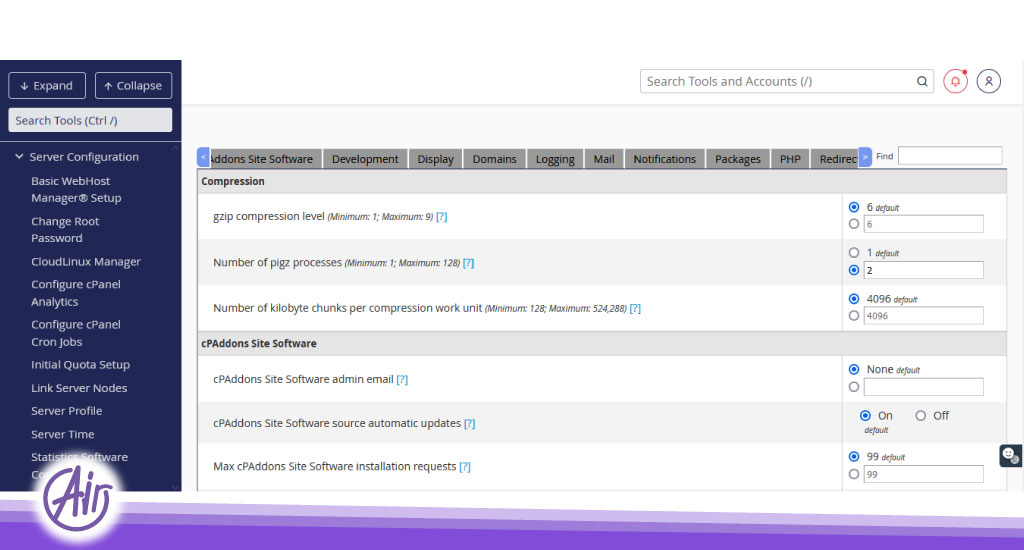Select custom max installation requests radio
The height and width of the screenshot is (550, 1024).
click(854, 474)
